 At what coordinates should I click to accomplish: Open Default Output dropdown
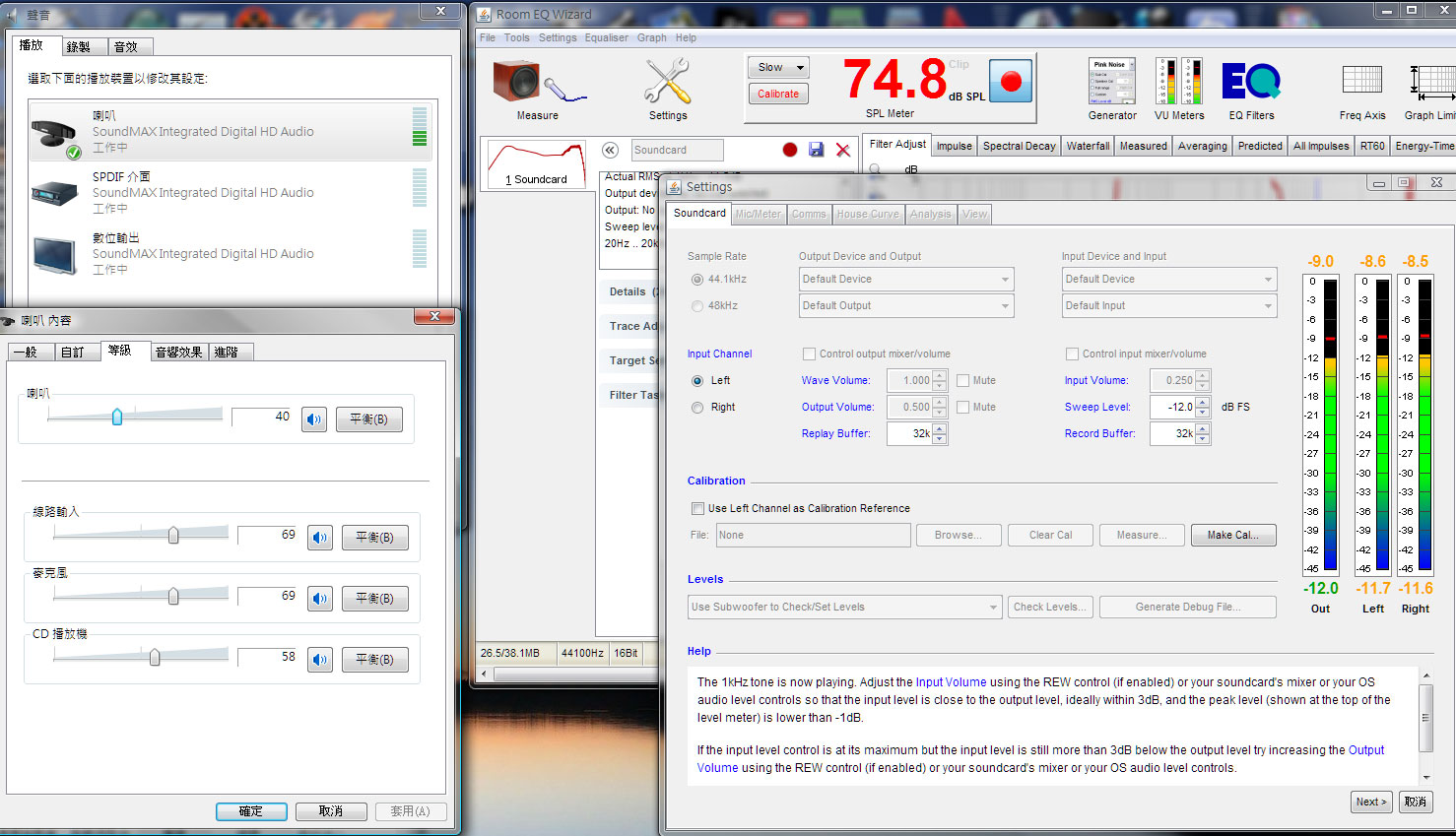[905, 306]
